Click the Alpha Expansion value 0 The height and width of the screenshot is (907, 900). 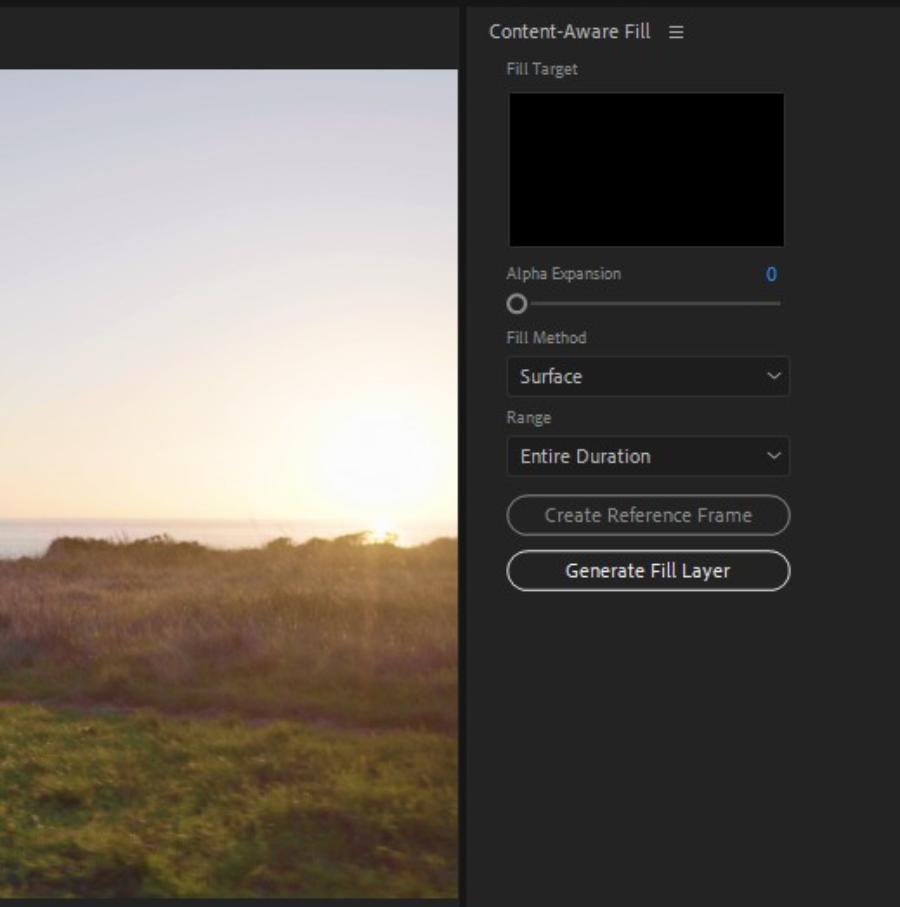point(771,274)
